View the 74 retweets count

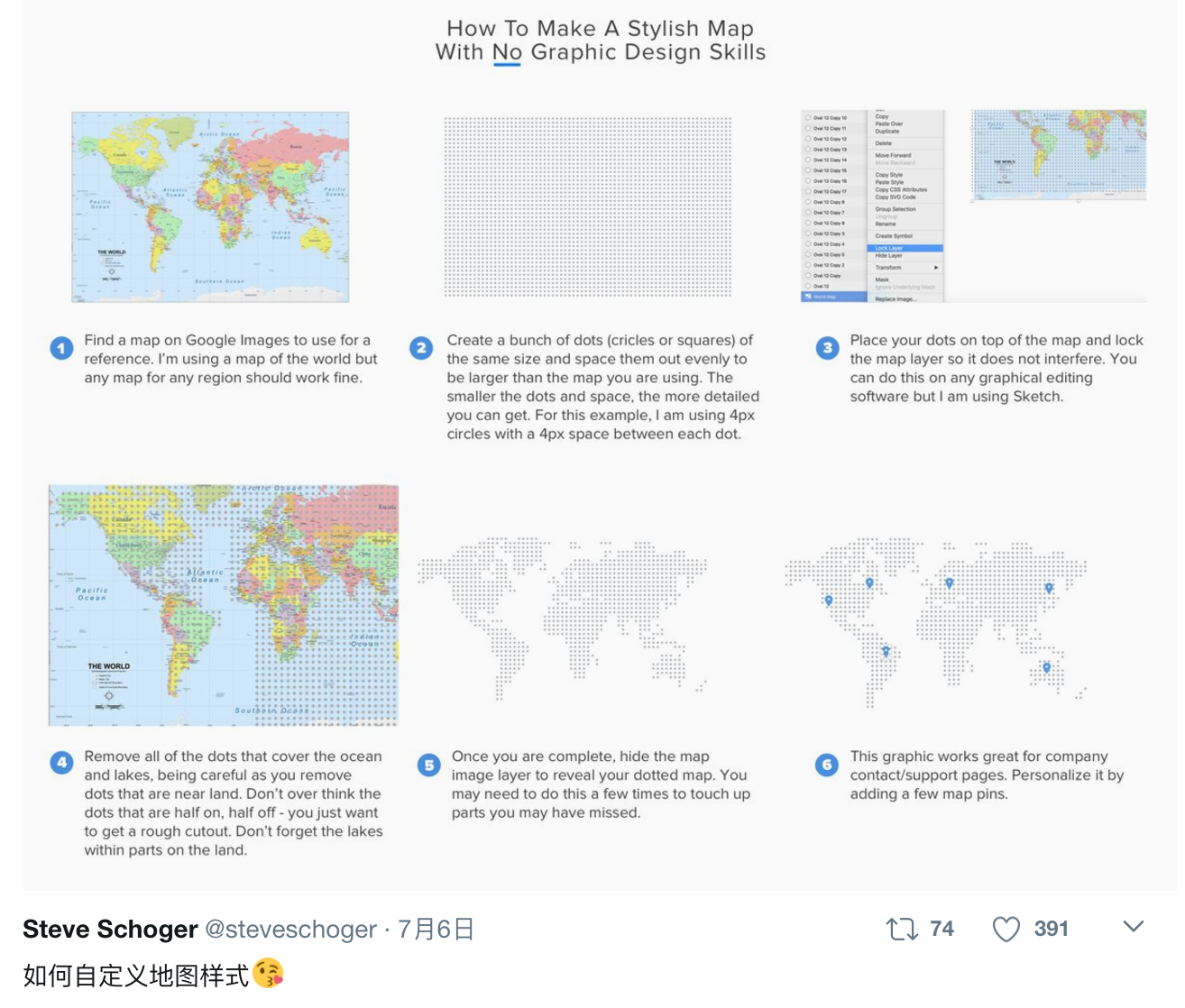942,929
